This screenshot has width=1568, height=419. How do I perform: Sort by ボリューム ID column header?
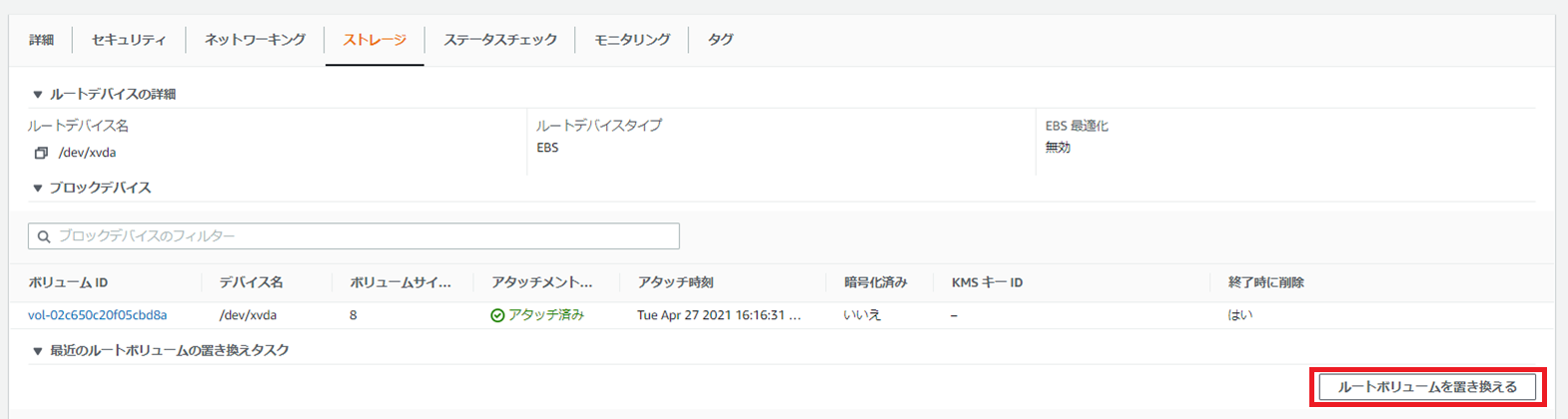[68, 282]
